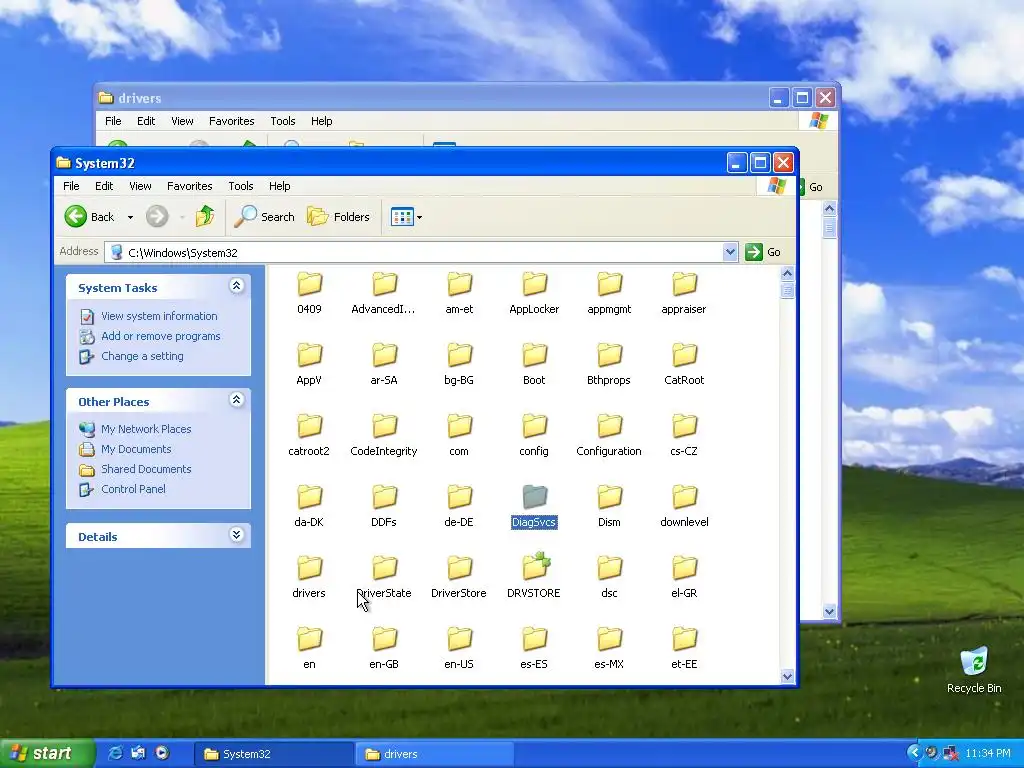Select the config folder icon
This screenshot has height=768, width=1024.
point(534,426)
